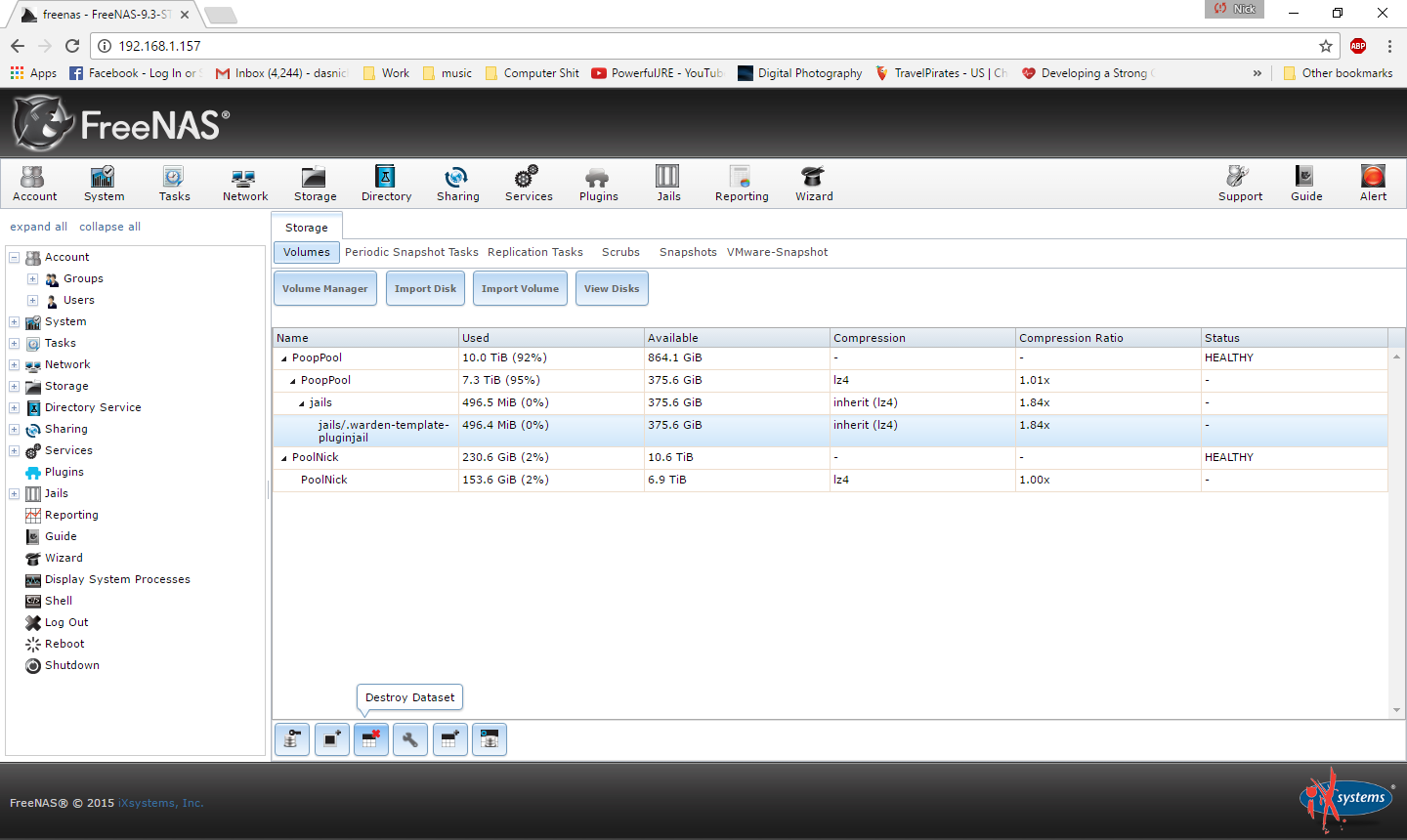The height and width of the screenshot is (840, 1407).
Task: Open Chrome's three-dot menu
Action: pos(1389,46)
